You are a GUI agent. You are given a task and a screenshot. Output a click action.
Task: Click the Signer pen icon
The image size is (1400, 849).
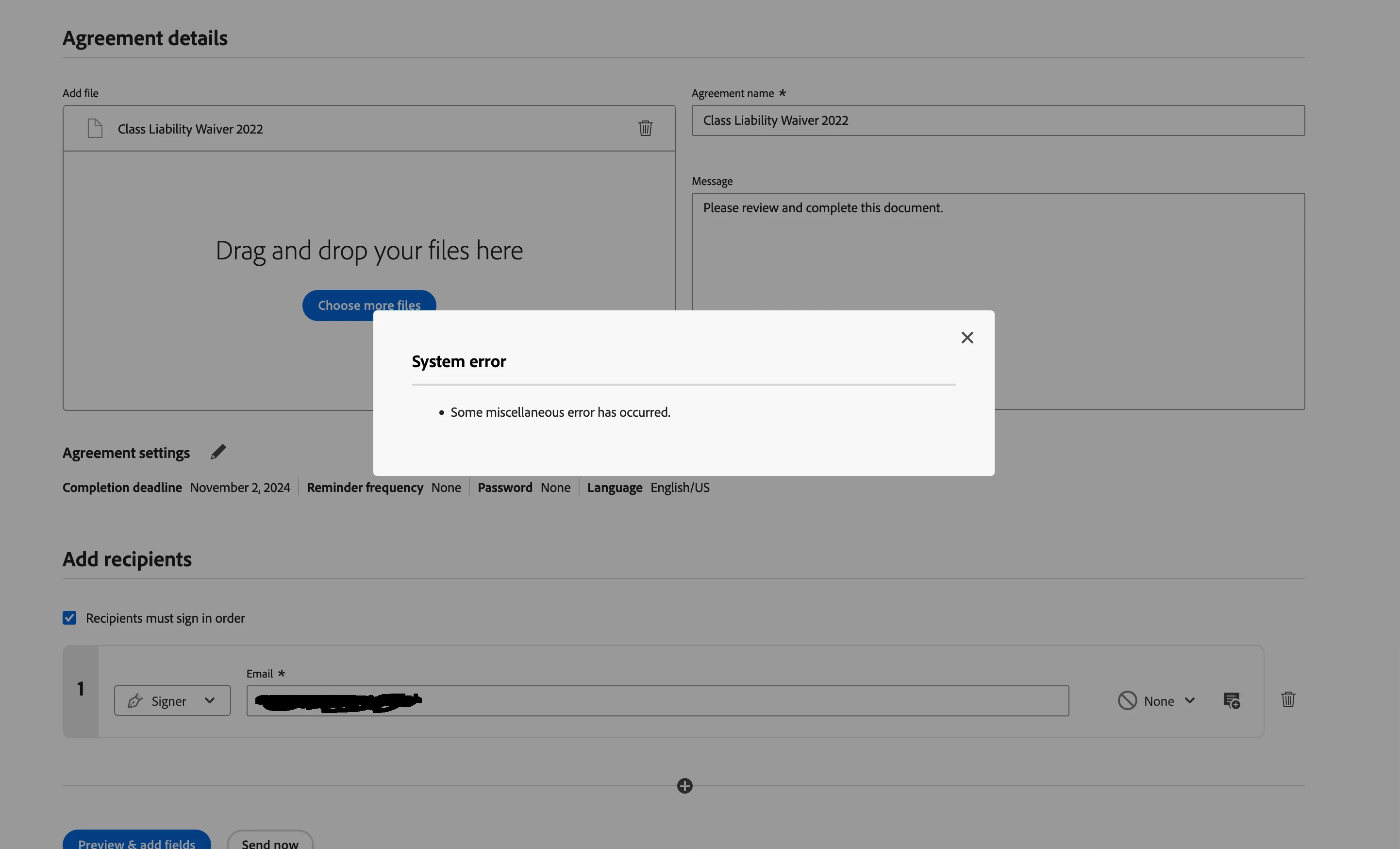click(x=135, y=700)
